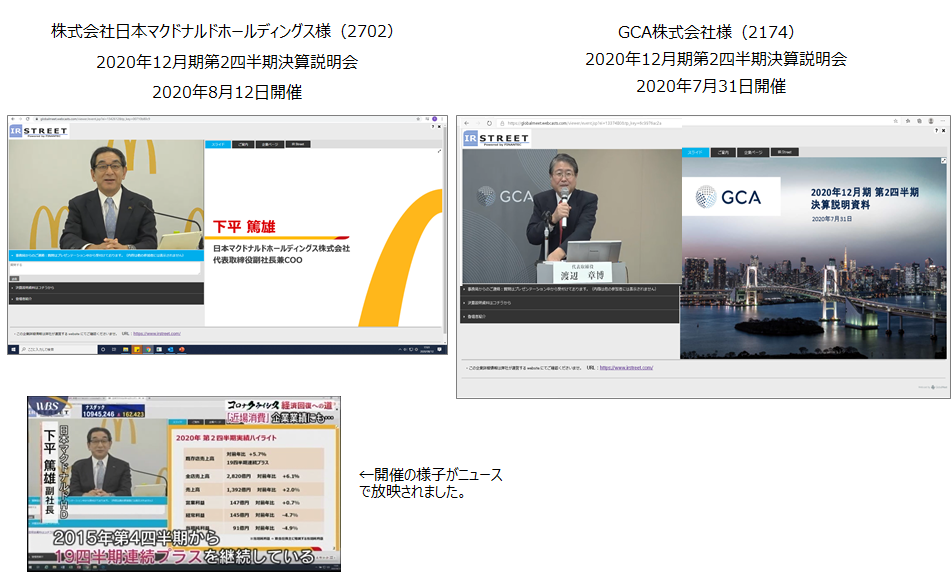The height and width of the screenshot is (572, 951).
Task: Select スライド tab in GCA webcast
Action: tap(695, 152)
